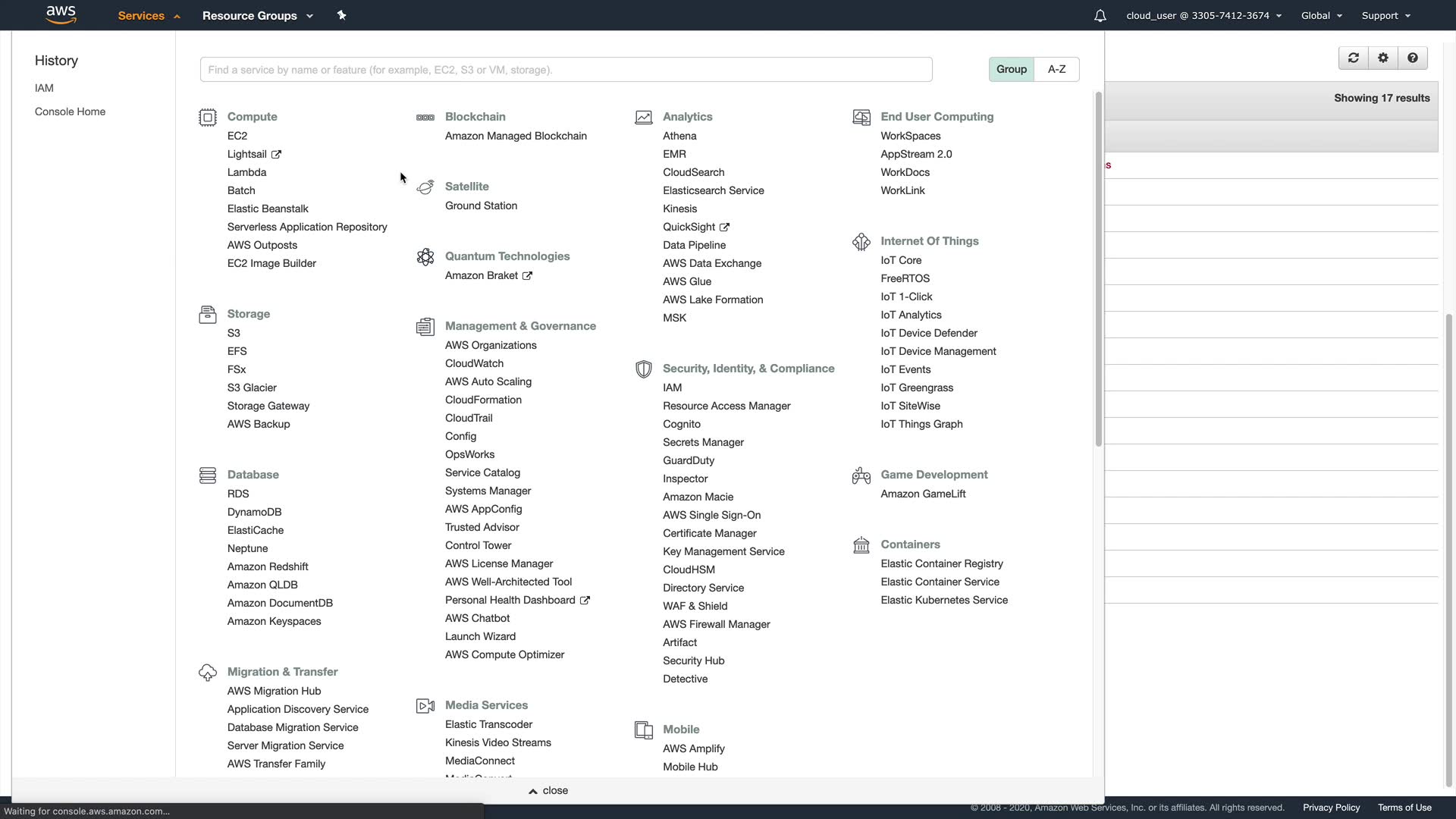The image size is (1456, 819).
Task: Click the help question mark icon
Action: [1412, 58]
